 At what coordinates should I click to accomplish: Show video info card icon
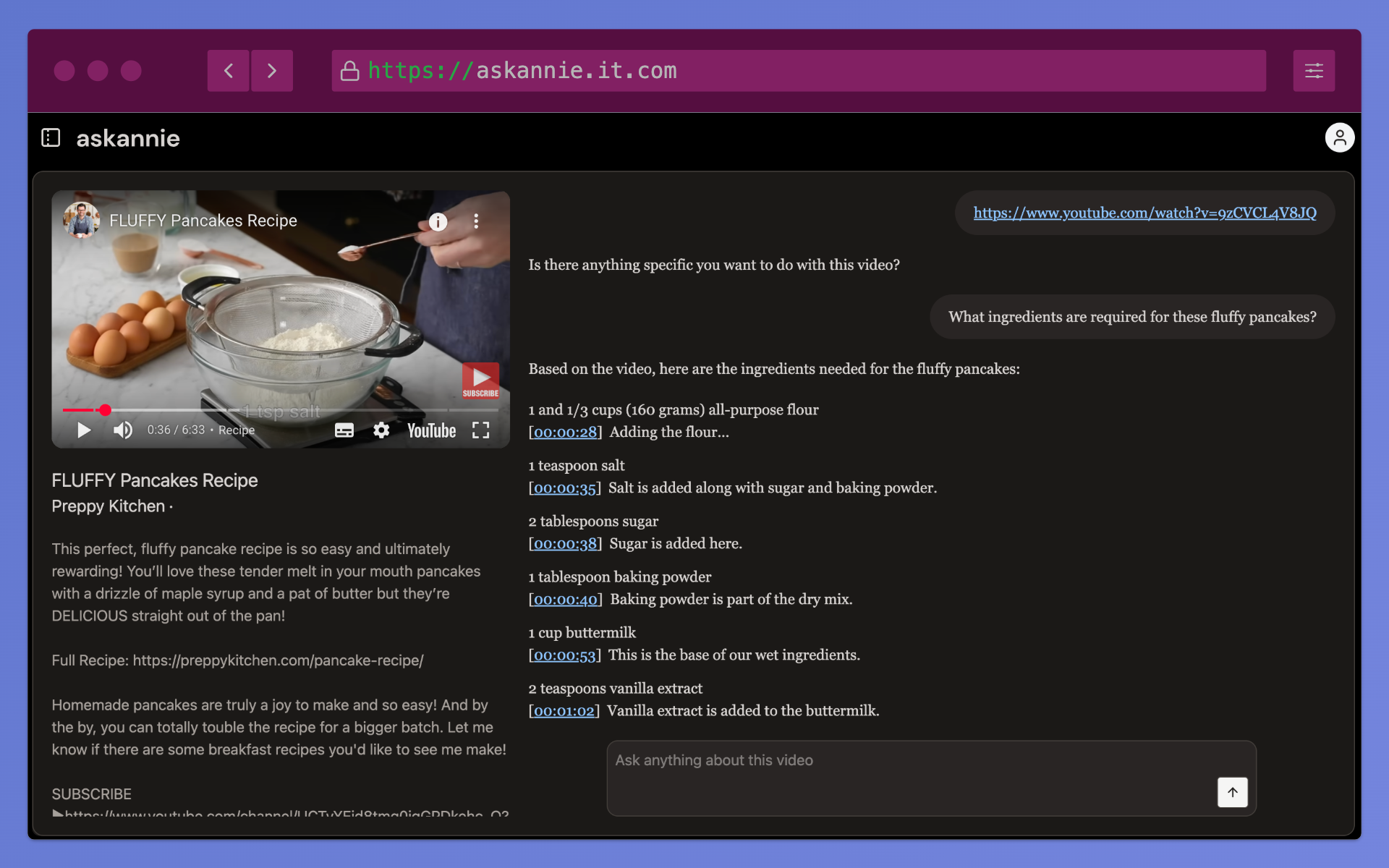[x=438, y=221]
